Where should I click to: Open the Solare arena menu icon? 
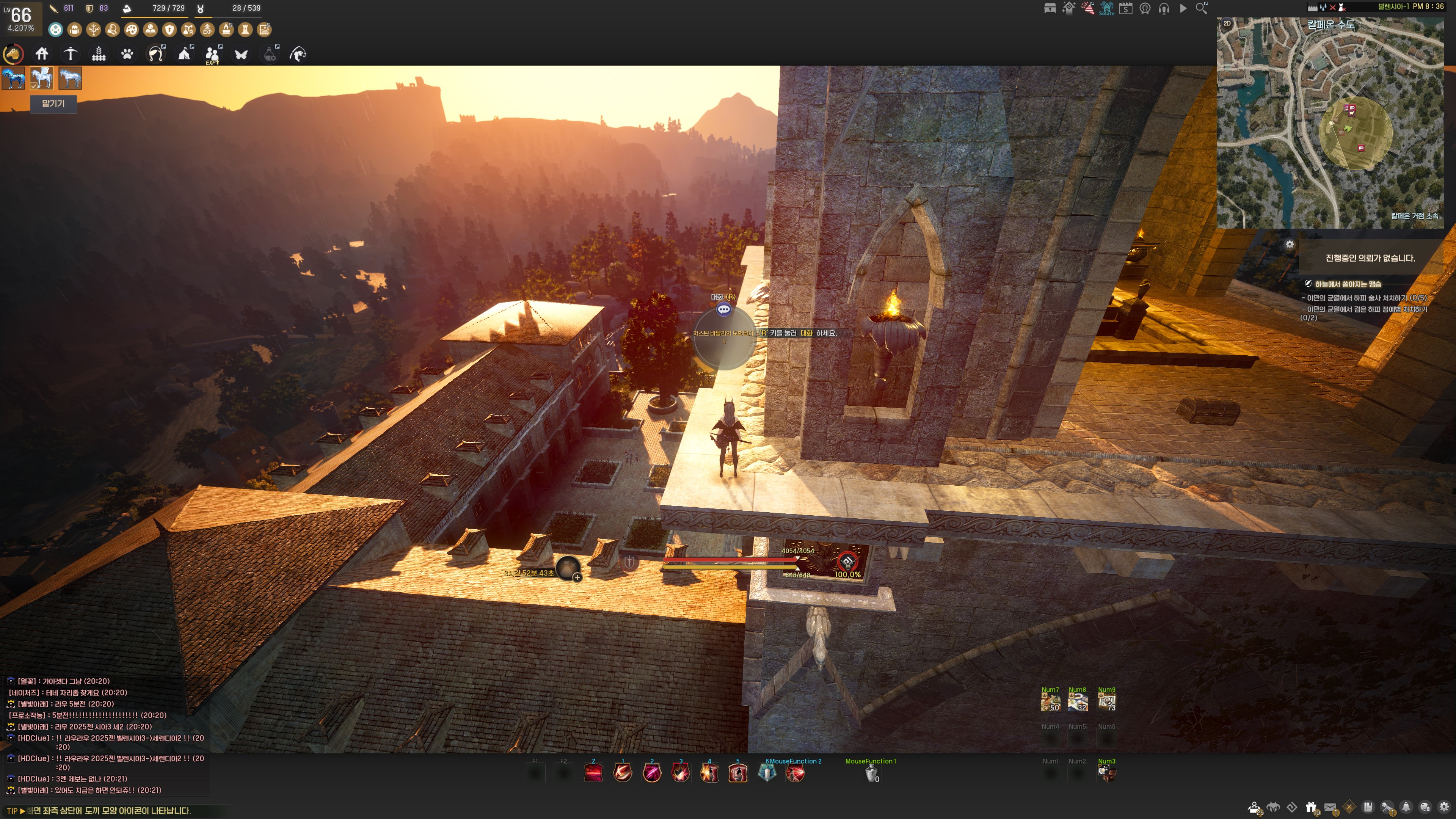click(1106, 8)
